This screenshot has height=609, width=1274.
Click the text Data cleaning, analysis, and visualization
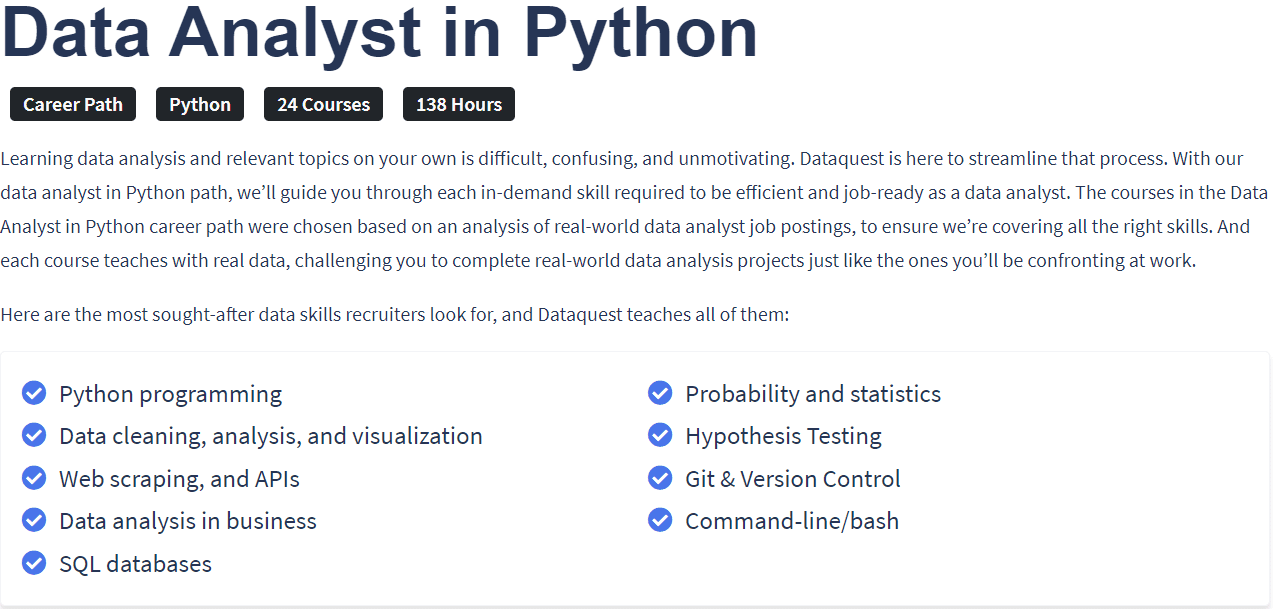[x=271, y=436]
